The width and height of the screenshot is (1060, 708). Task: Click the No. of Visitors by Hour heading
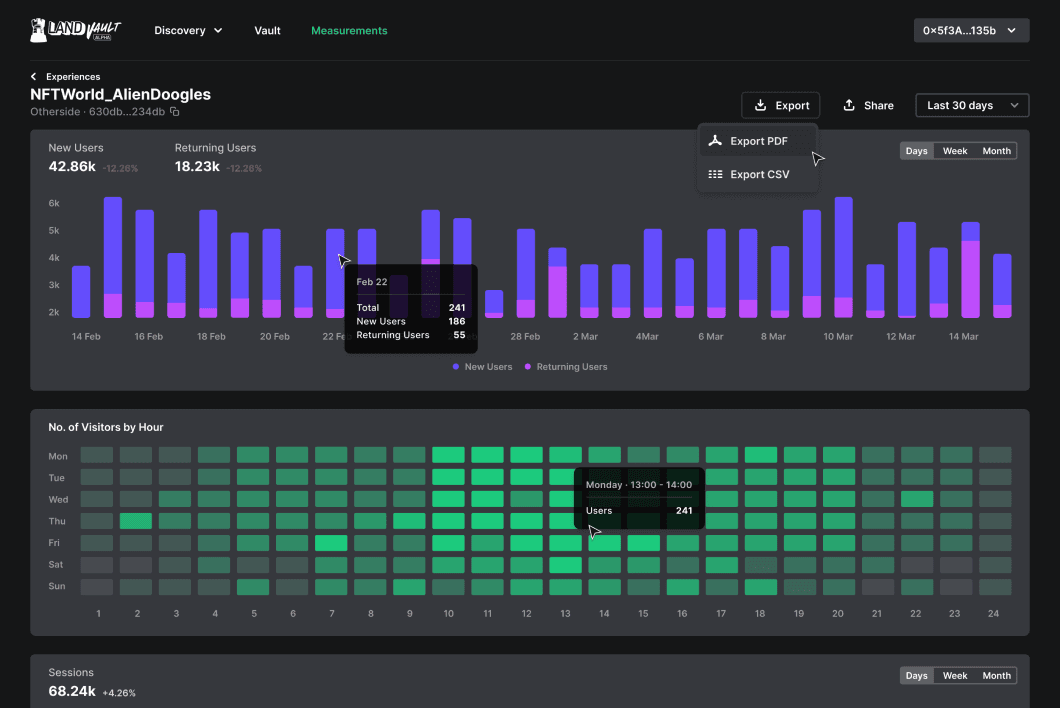(x=105, y=427)
